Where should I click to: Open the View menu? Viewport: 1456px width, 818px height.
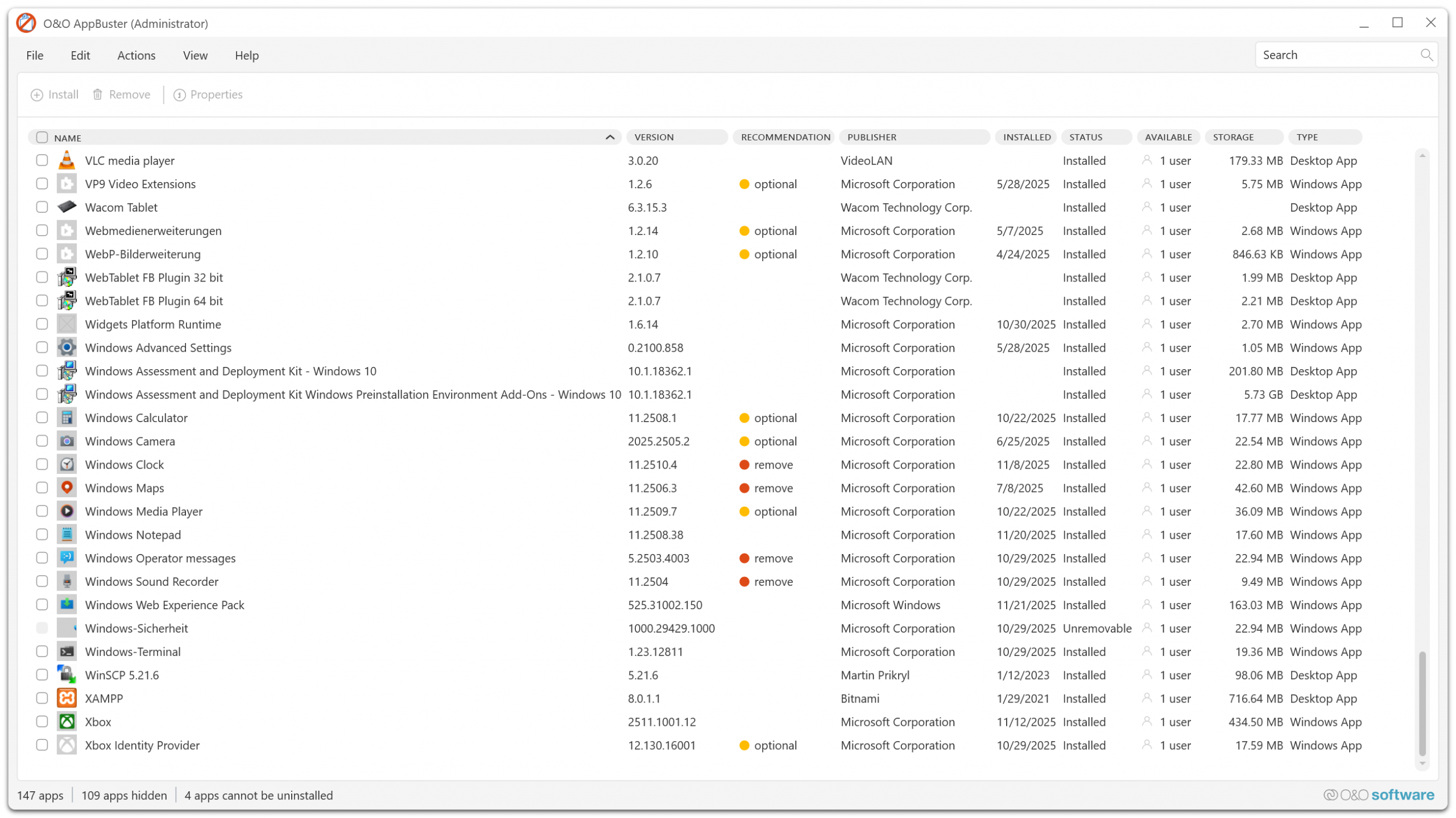195,55
